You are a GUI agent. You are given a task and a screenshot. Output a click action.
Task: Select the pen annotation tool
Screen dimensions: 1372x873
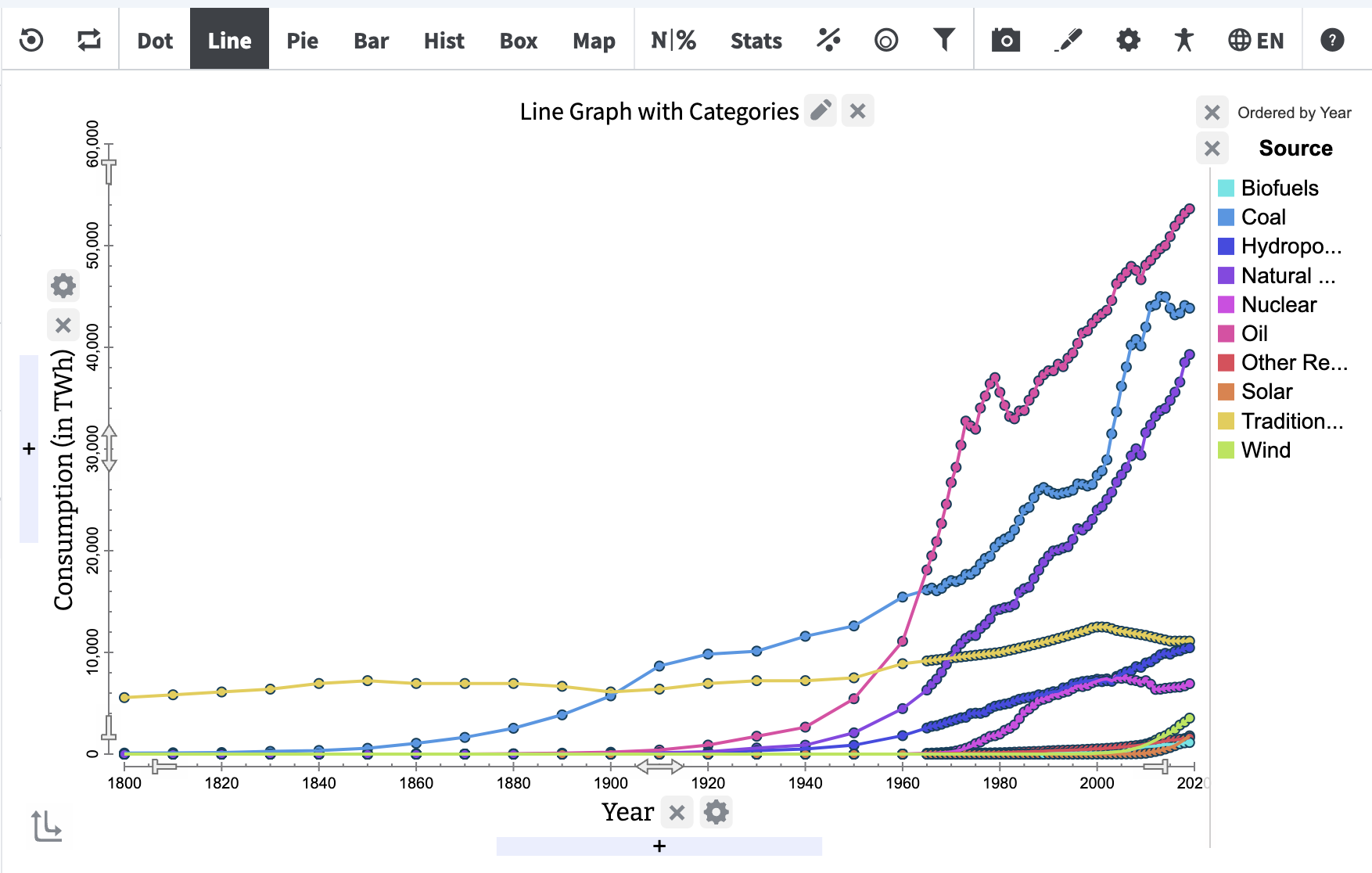(x=1069, y=38)
